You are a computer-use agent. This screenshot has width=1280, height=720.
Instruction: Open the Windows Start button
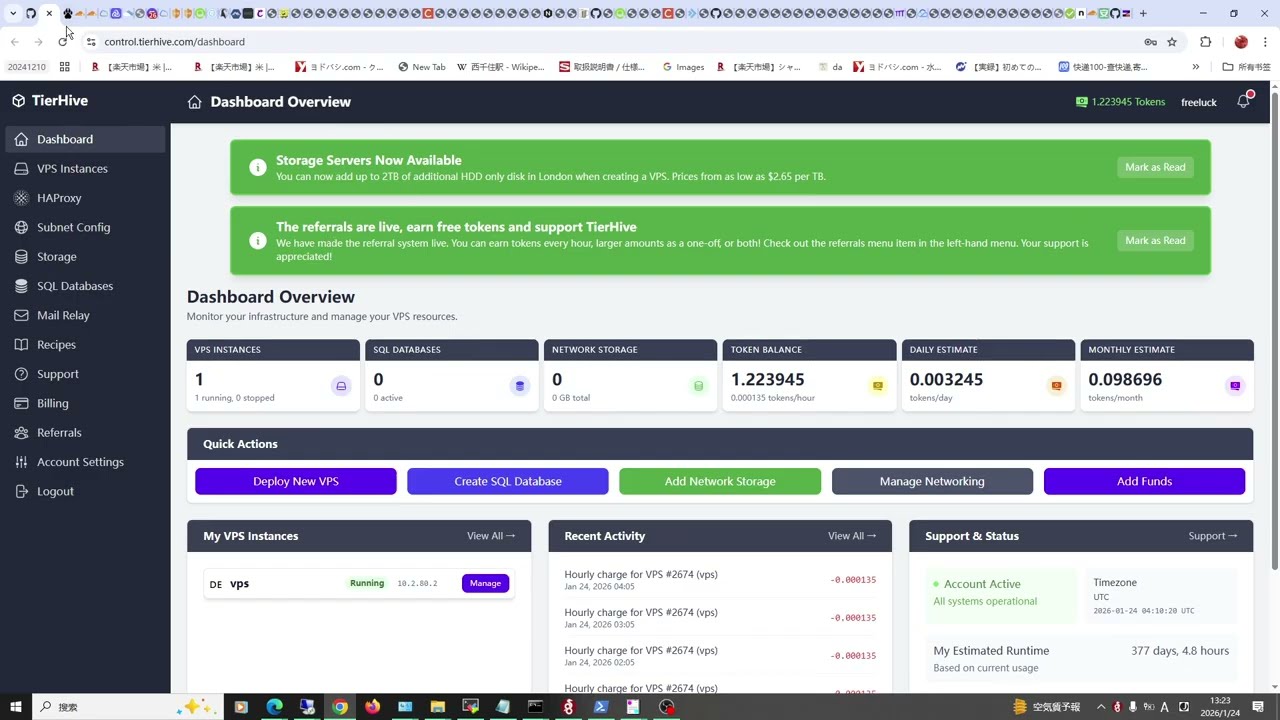click(x=16, y=707)
